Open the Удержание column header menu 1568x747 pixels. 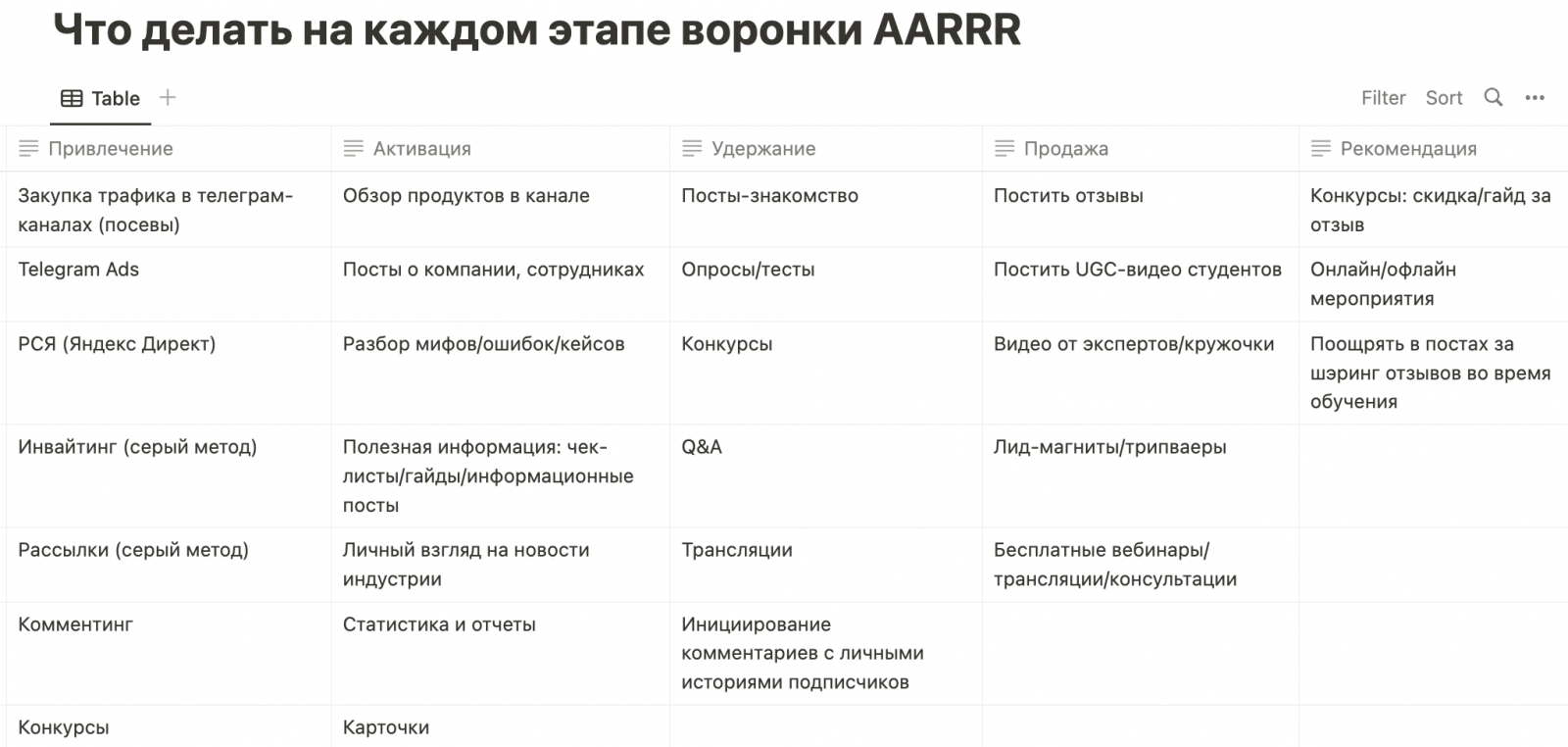click(x=826, y=149)
